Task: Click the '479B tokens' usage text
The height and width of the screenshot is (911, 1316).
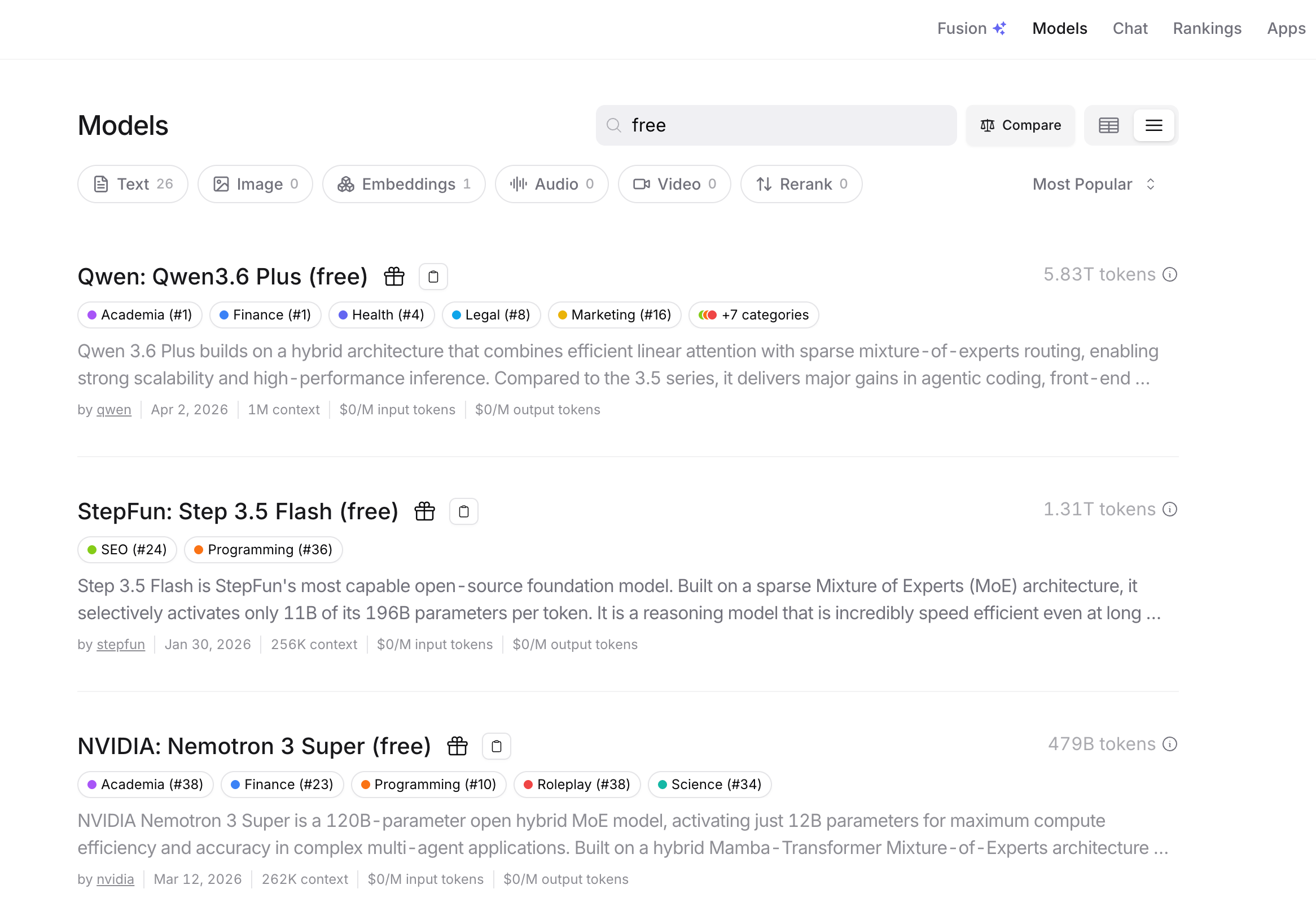Action: click(x=1102, y=744)
